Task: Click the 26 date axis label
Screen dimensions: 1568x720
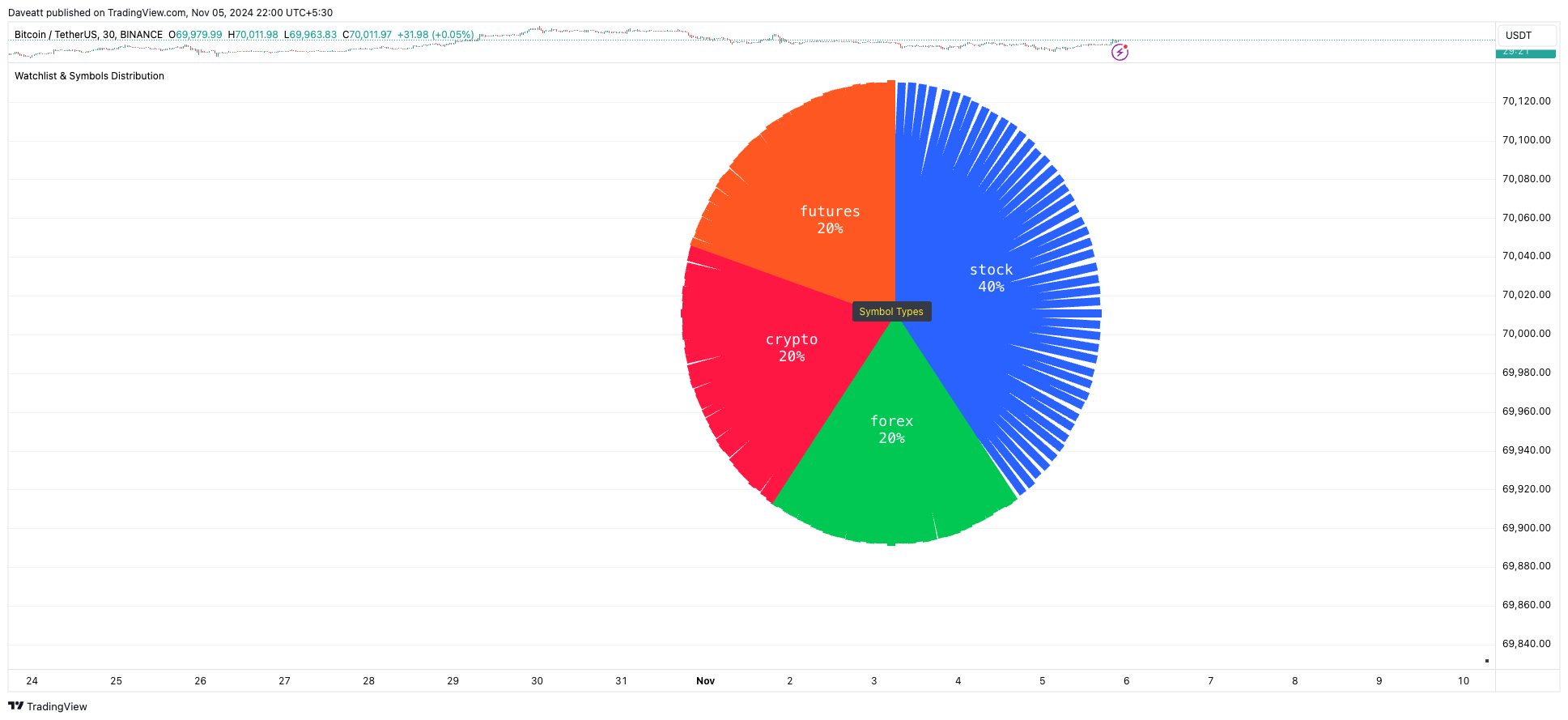Action: (x=201, y=681)
